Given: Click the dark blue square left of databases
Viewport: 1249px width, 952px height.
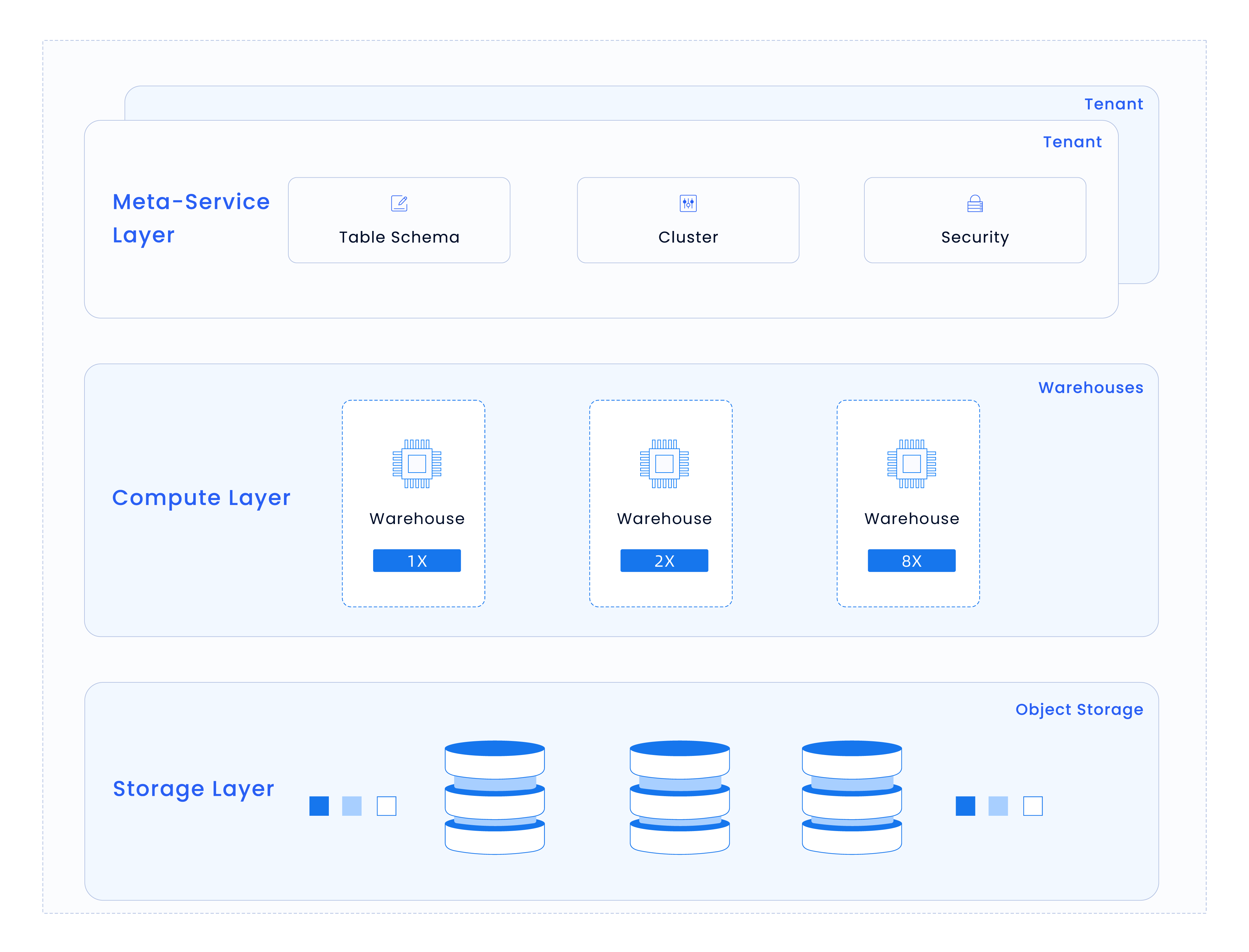Looking at the screenshot, I should [319, 805].
